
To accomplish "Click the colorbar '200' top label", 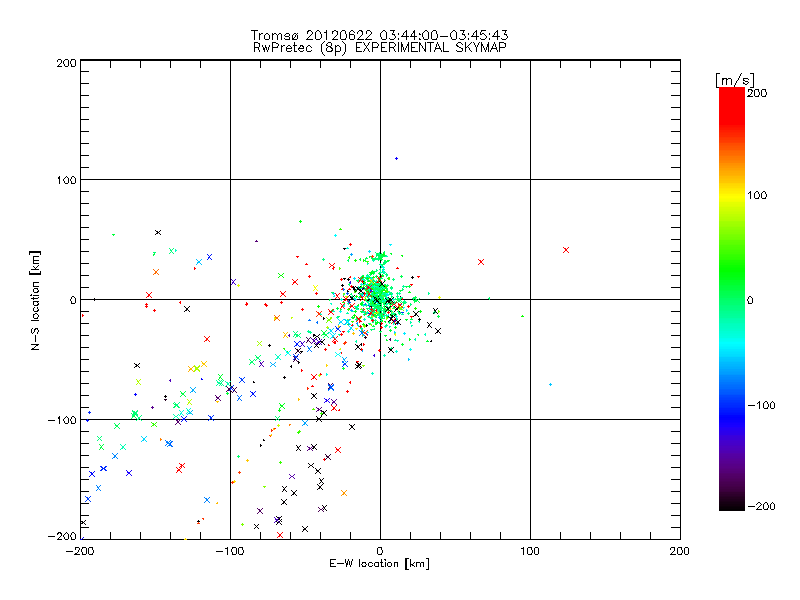I will pos(757,93).
